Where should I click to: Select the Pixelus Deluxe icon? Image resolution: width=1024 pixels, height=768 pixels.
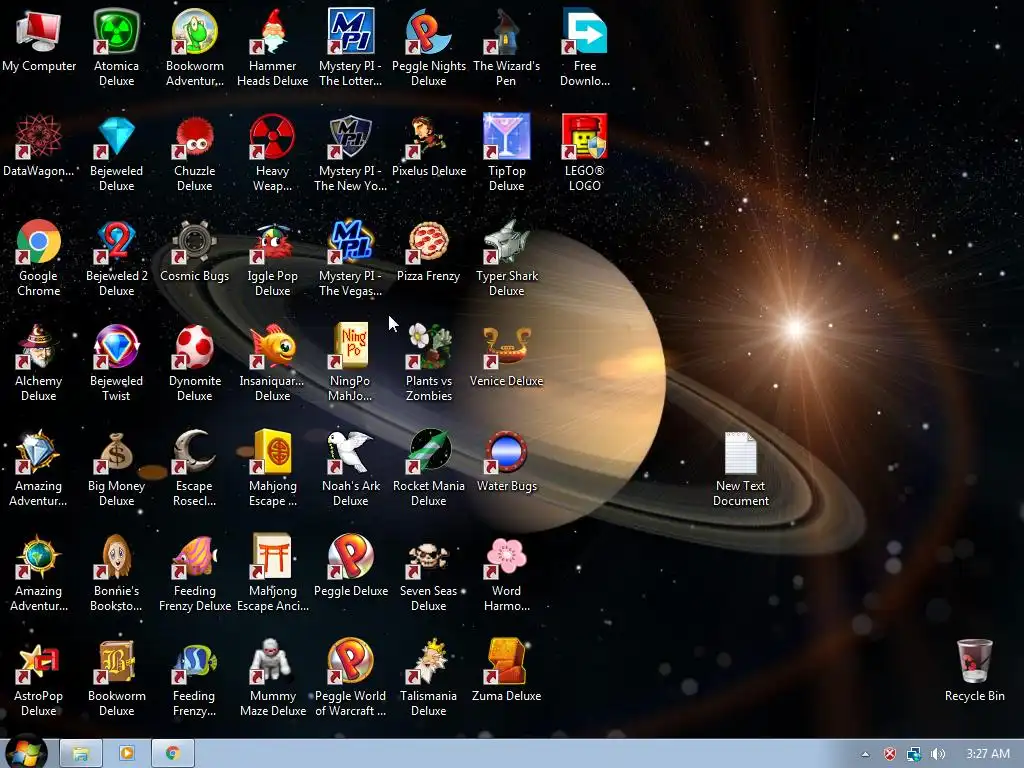pyautogui.click(x=428, y=137)
